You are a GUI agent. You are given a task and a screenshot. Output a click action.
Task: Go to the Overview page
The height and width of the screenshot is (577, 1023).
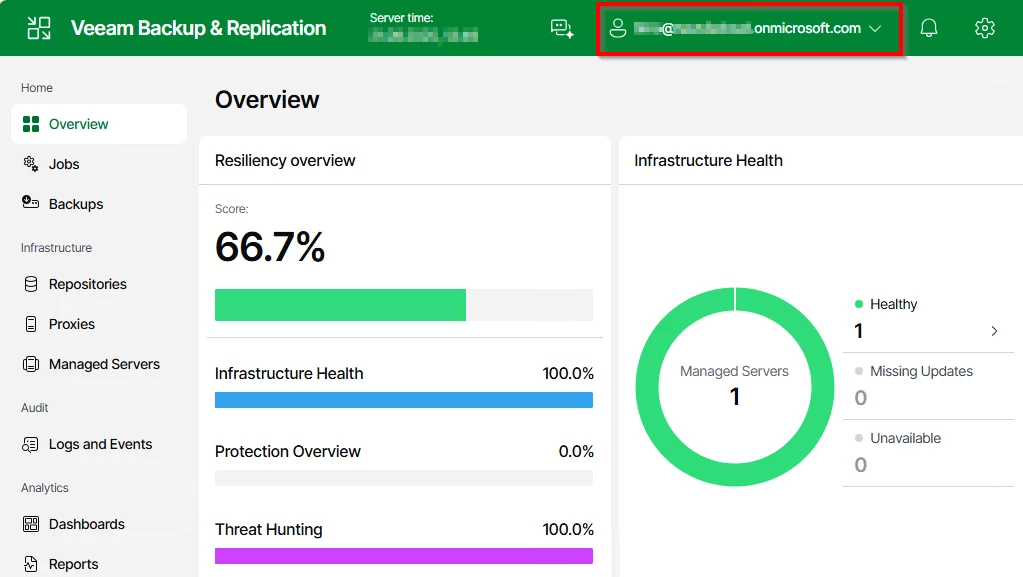pos(99,124)
